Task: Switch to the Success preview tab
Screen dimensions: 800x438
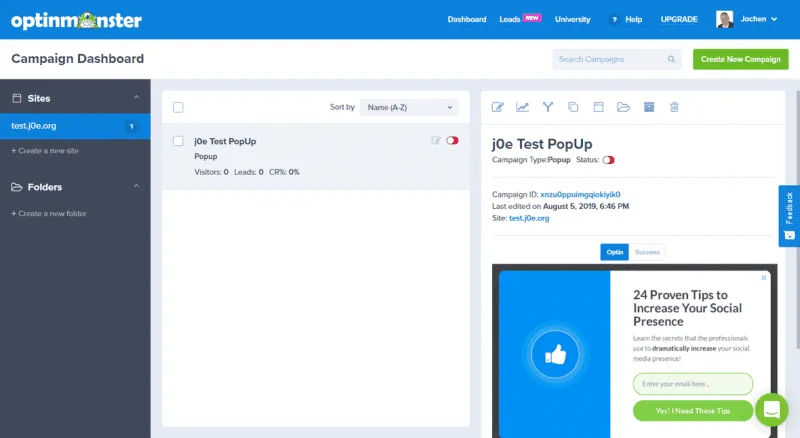Action: point(647,252)
